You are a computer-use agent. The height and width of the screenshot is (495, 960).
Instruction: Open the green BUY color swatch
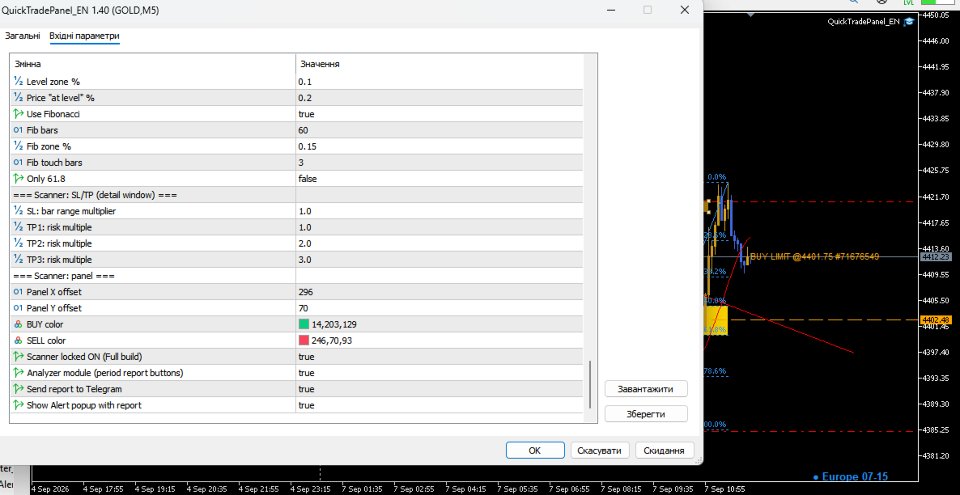tap(304, 325)
